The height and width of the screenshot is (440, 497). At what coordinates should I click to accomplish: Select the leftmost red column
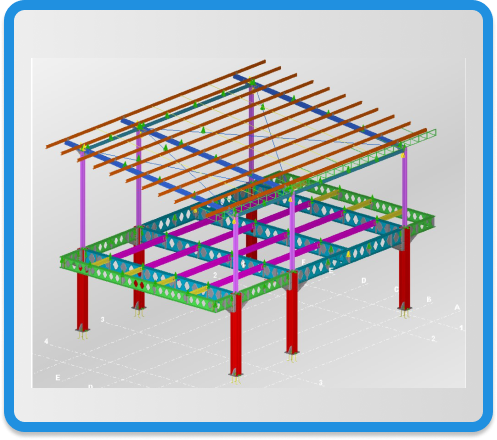[x=82, y=300]
